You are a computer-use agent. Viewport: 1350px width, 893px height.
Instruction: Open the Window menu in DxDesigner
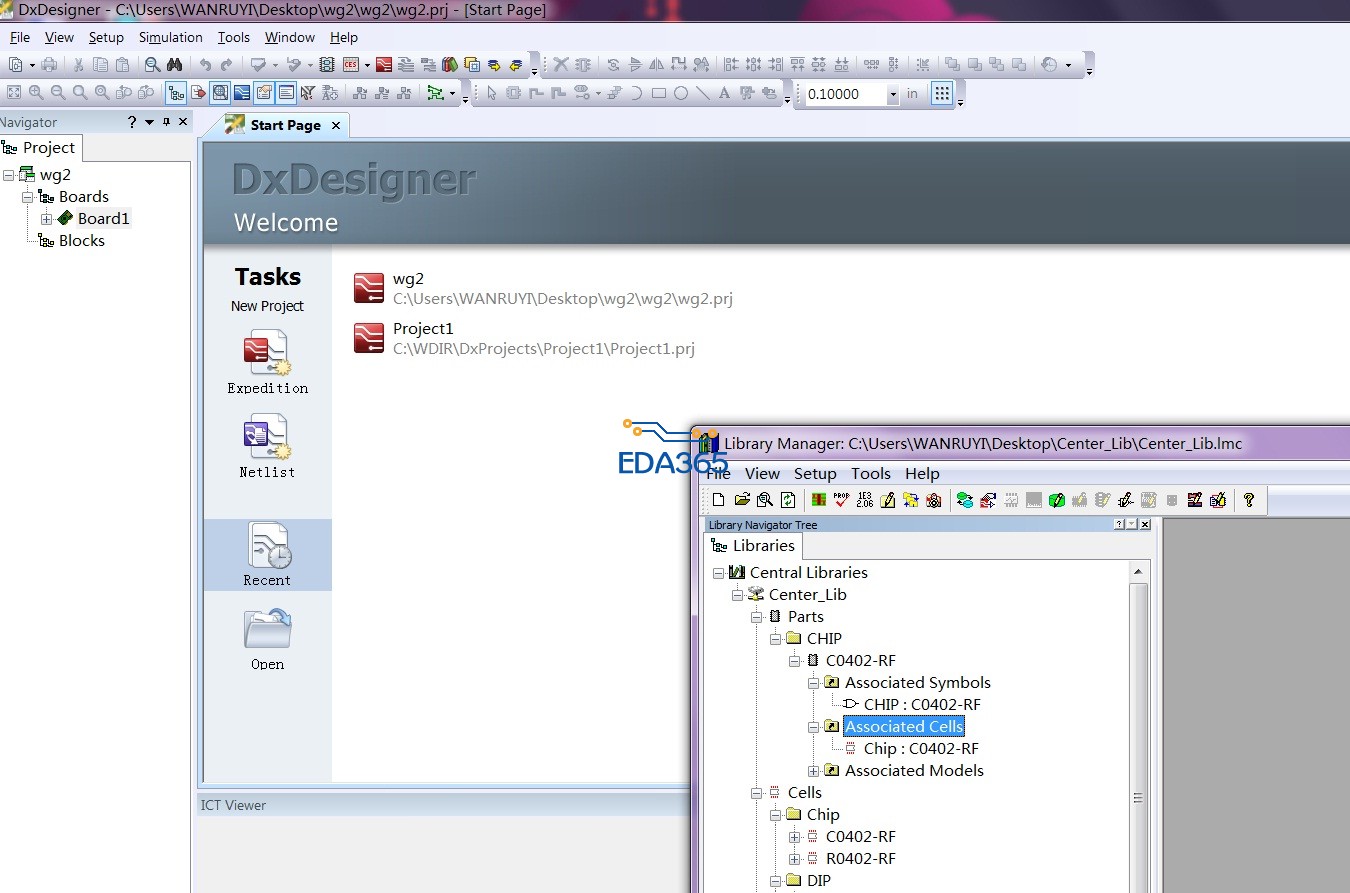(x=290, y=37)
